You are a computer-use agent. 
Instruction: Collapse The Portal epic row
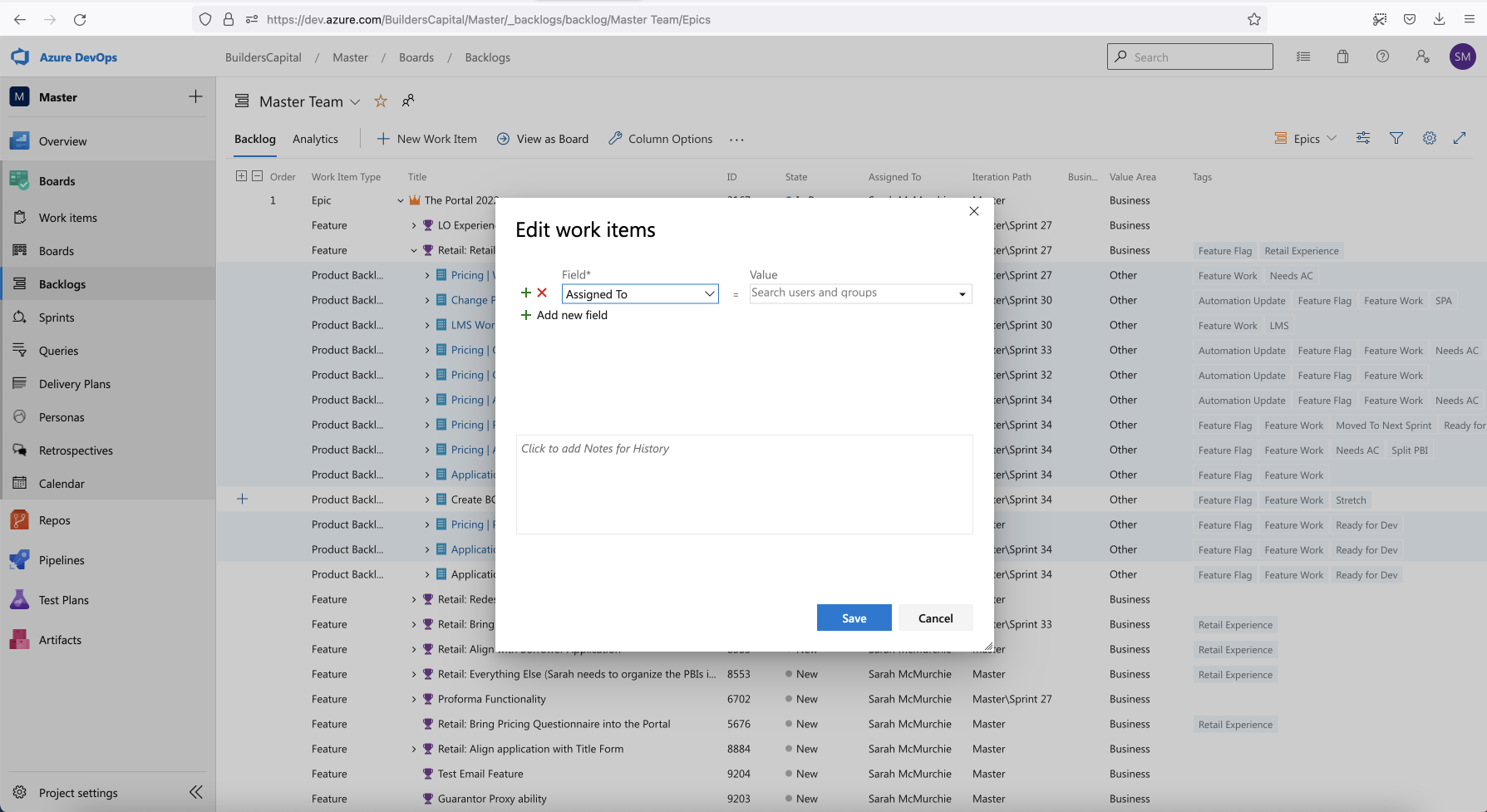click(x=401, y=200)
